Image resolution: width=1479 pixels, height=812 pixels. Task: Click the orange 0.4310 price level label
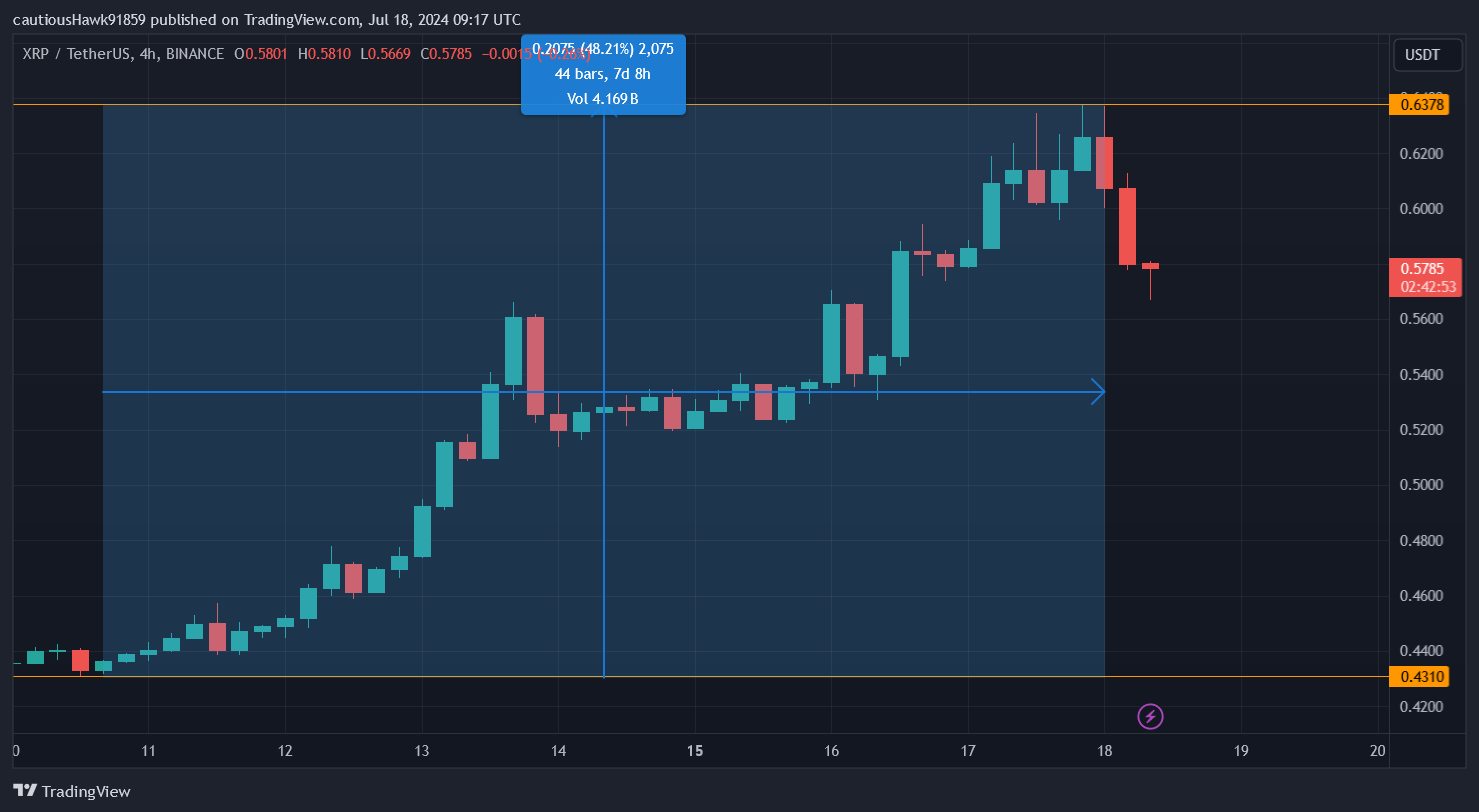point(1419,676)
